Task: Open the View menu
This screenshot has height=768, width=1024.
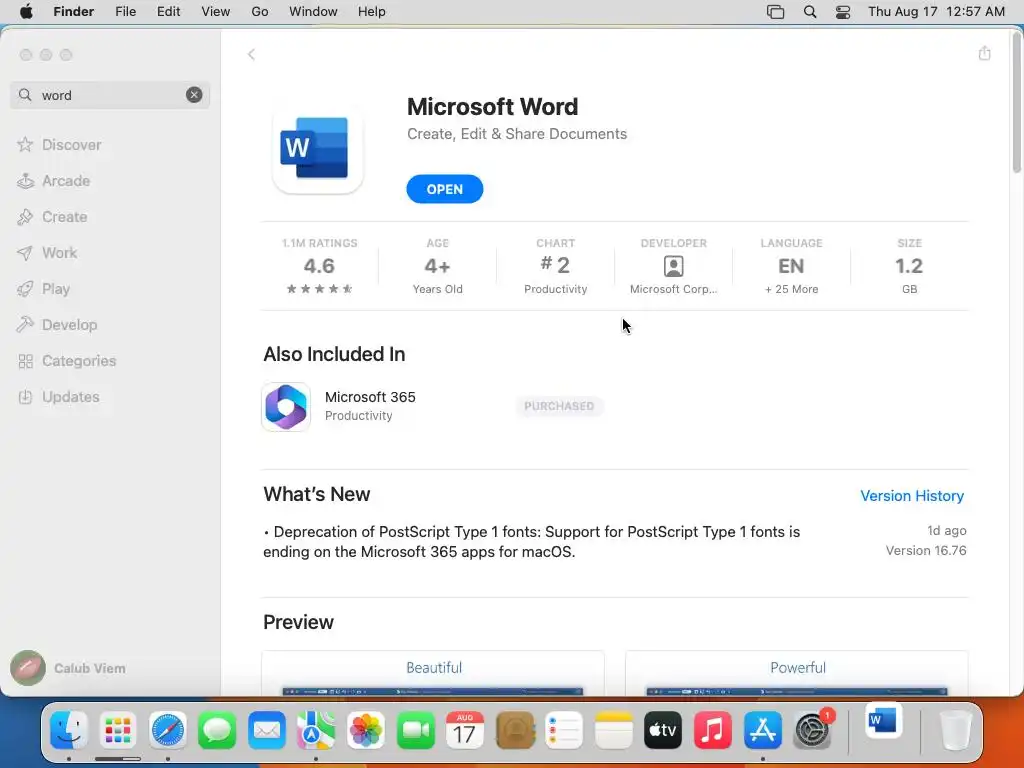Action: tap(216, 11)
